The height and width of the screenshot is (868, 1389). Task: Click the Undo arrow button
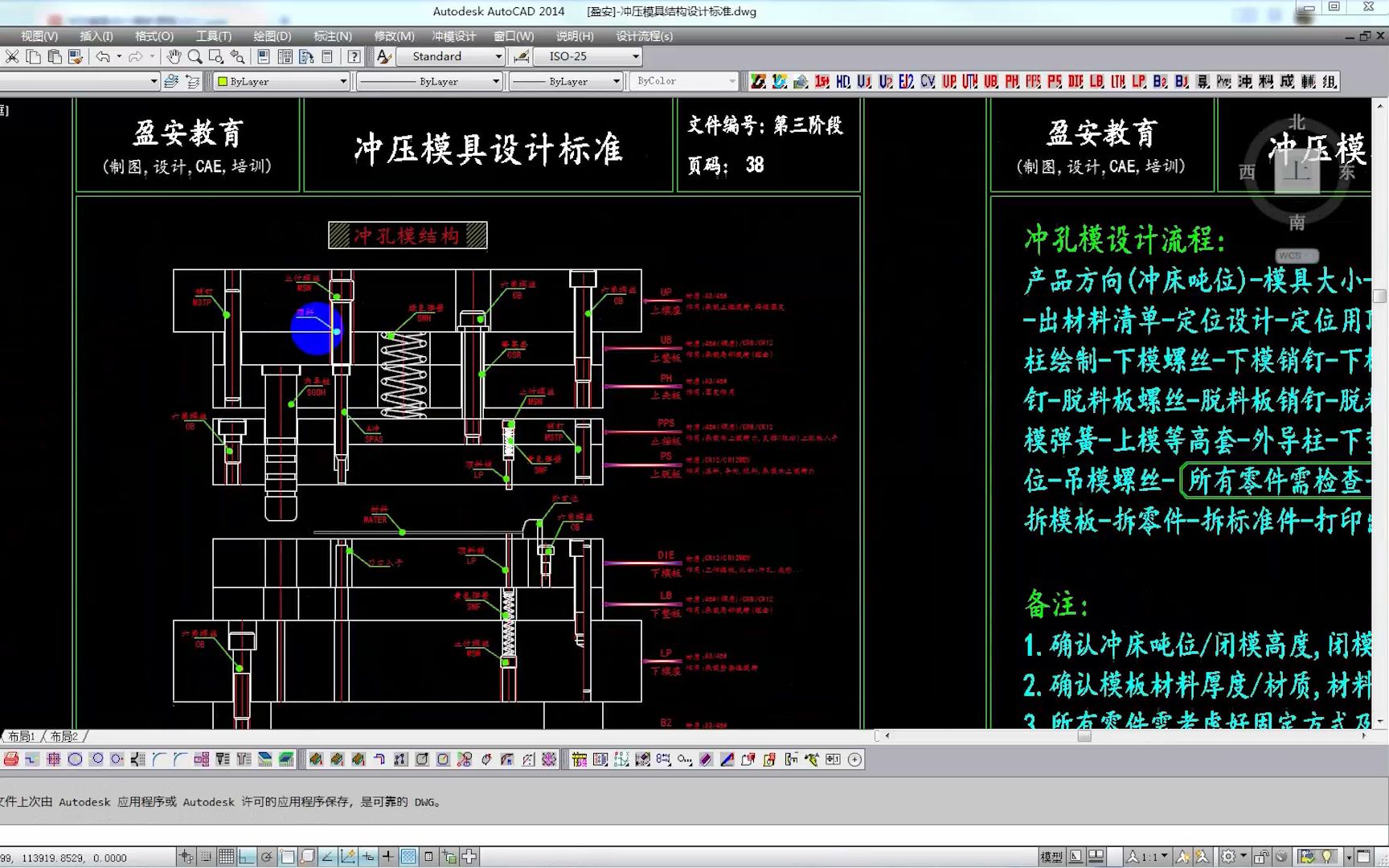[x=103, y=56]
